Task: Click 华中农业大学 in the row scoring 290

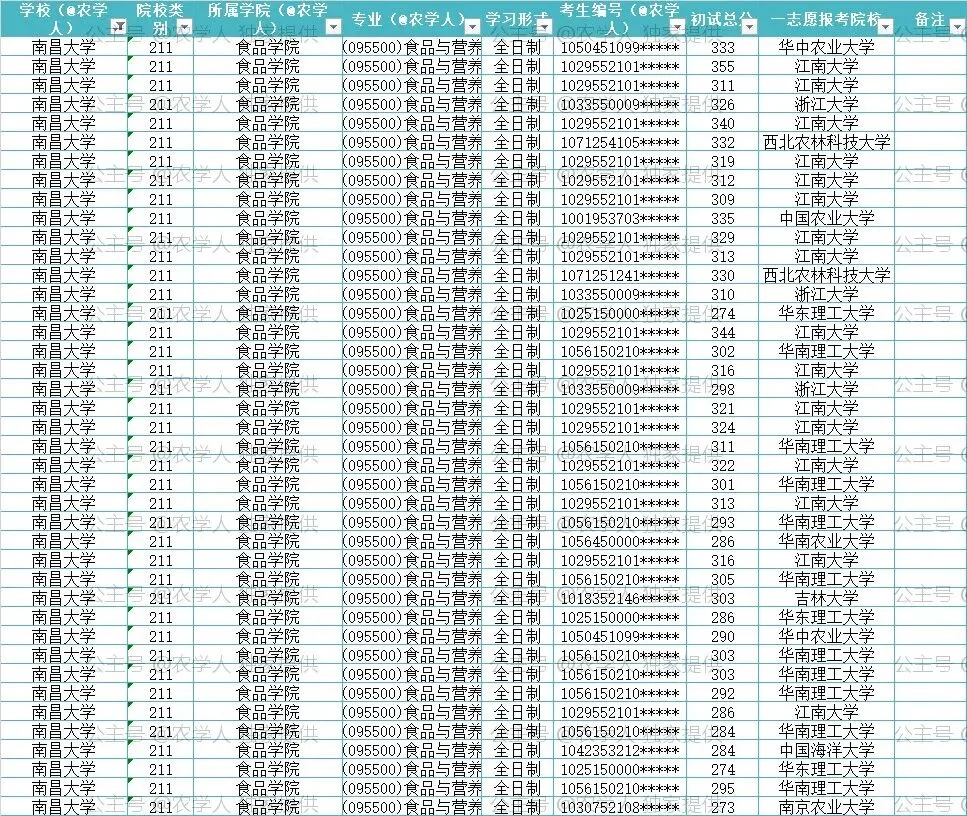Action: (826, 637)
